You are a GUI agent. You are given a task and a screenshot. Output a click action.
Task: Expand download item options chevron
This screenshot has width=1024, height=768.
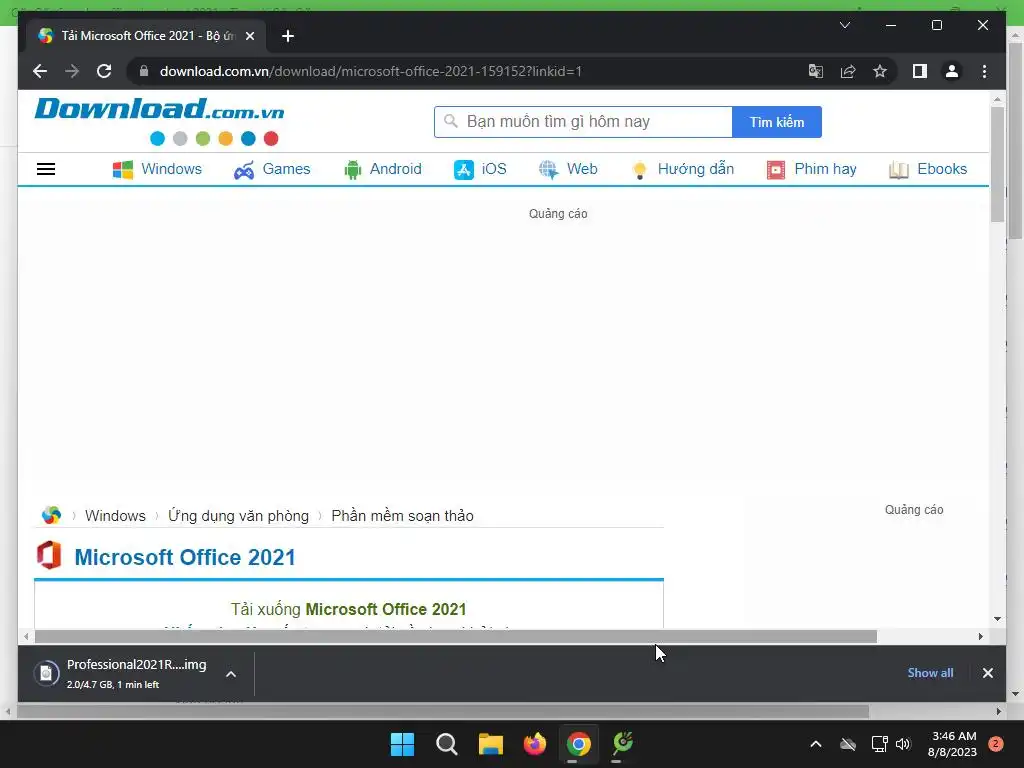point(231,674)
